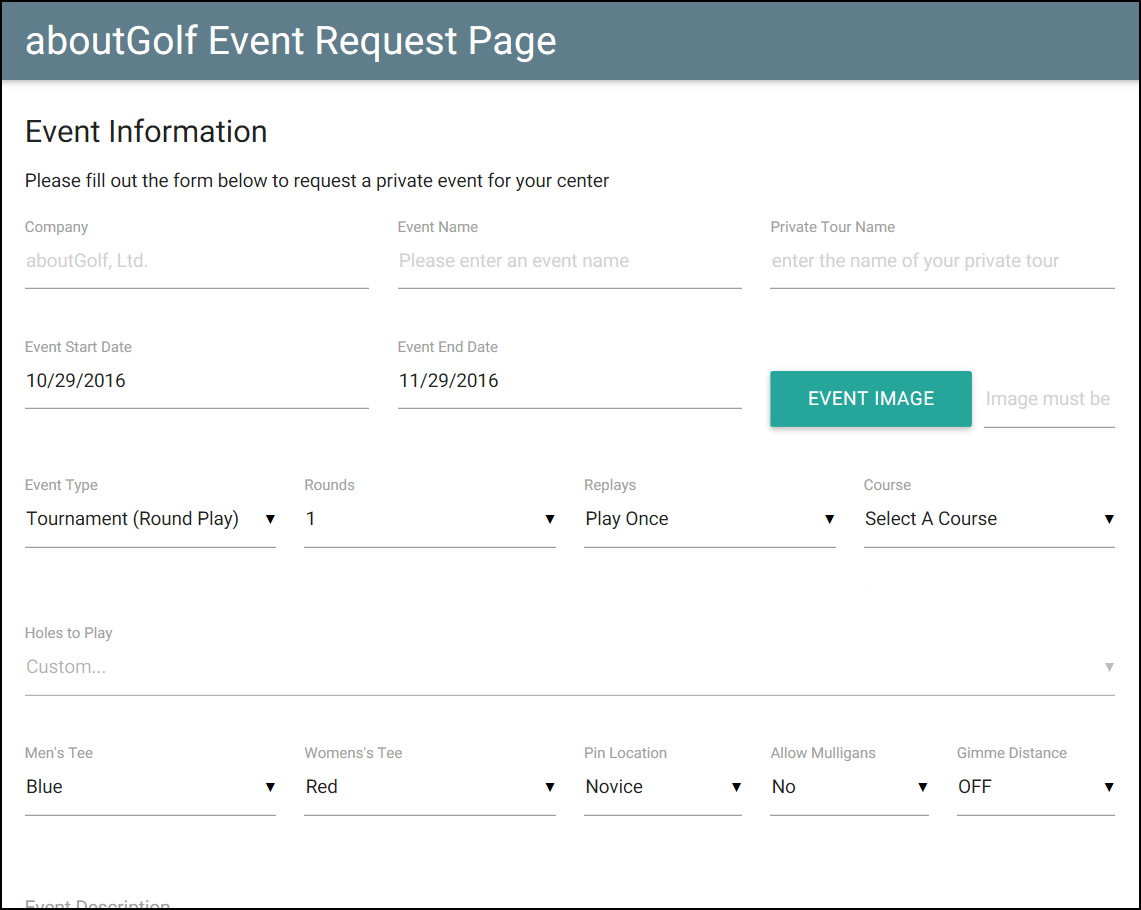The width and height of the screenshot is (1141, 910).
Task: Open the Men's Tee dropdown
Action: [x=151, y=787]
